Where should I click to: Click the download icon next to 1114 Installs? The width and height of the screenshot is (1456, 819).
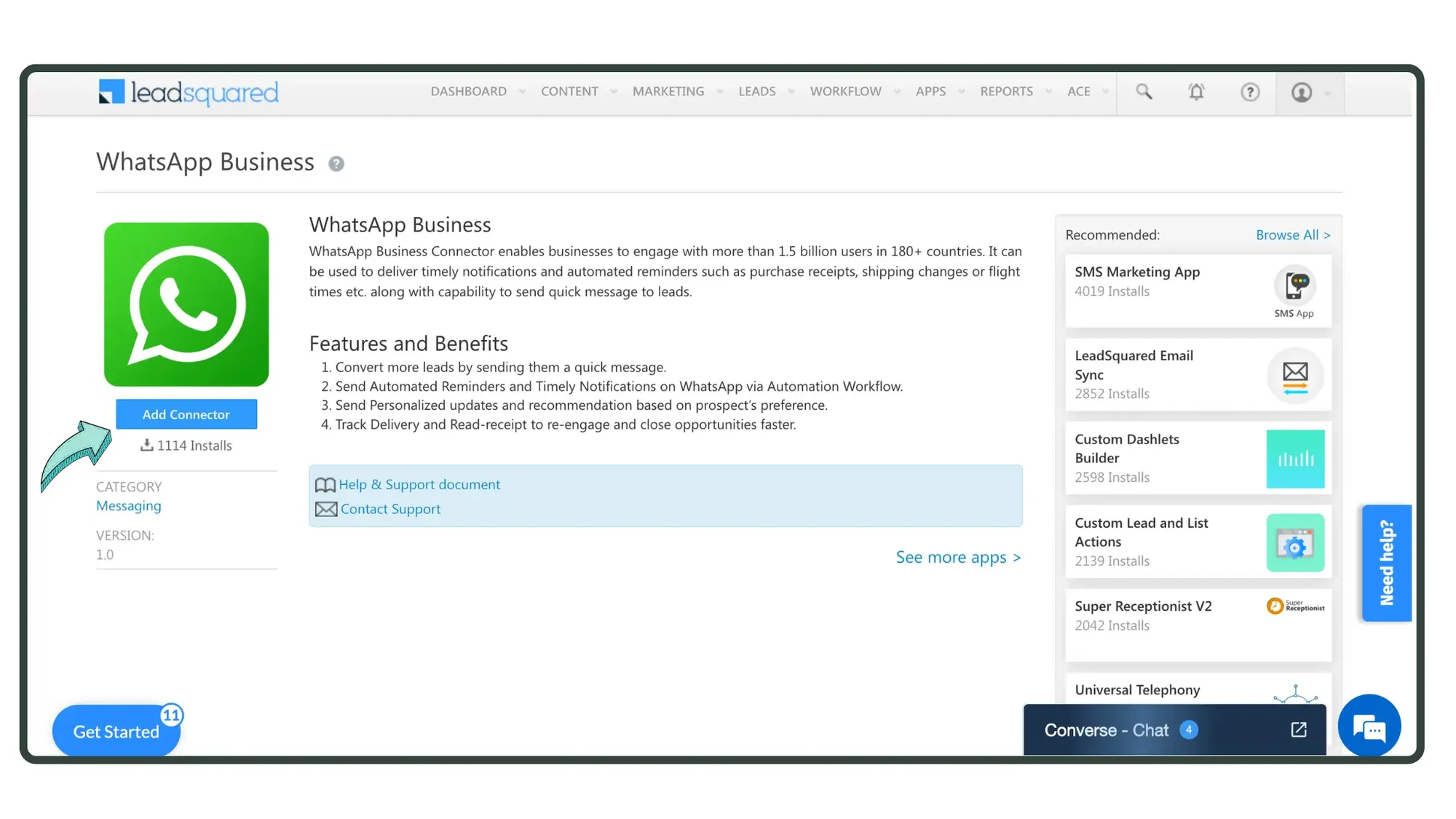click(146, 445)
